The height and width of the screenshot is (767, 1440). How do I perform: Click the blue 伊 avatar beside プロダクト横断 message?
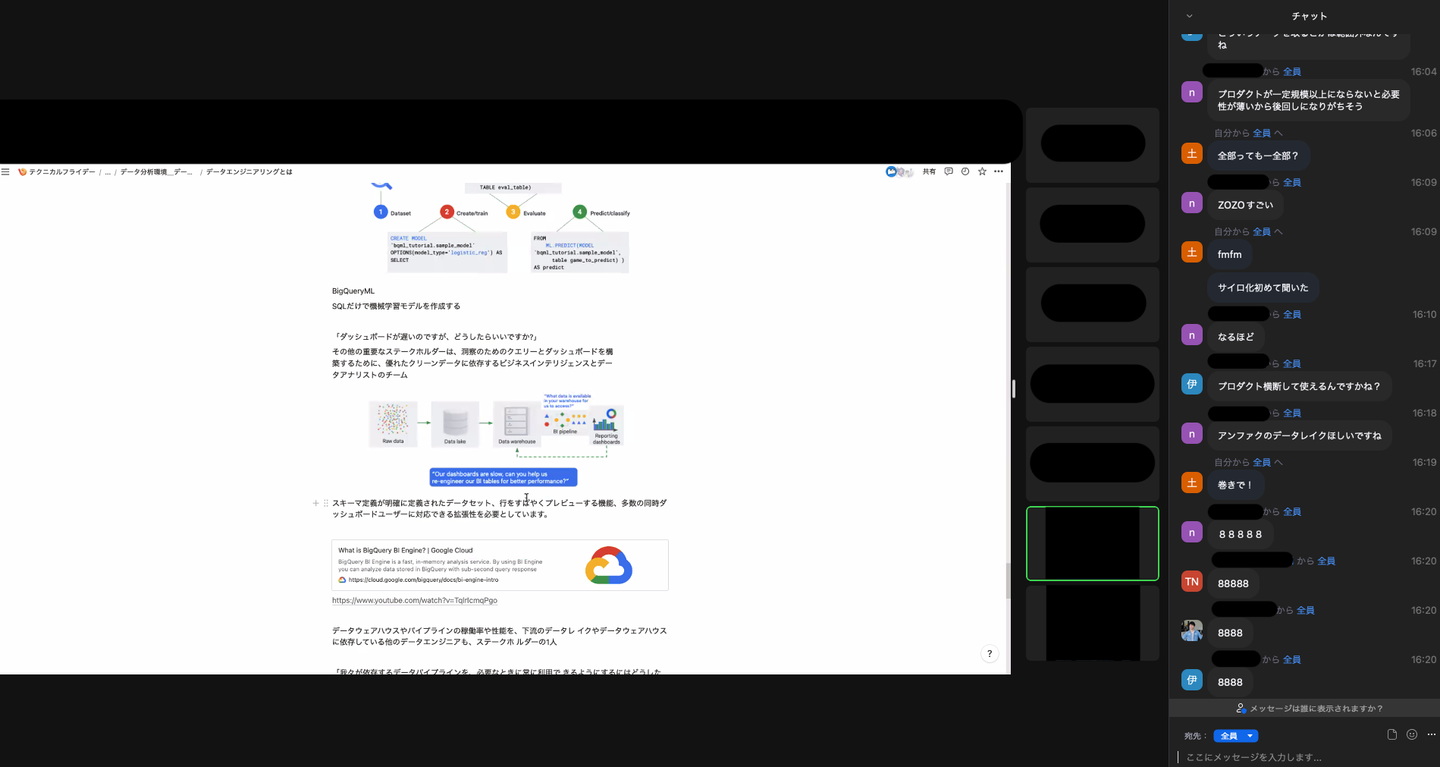click(1191, 384)
